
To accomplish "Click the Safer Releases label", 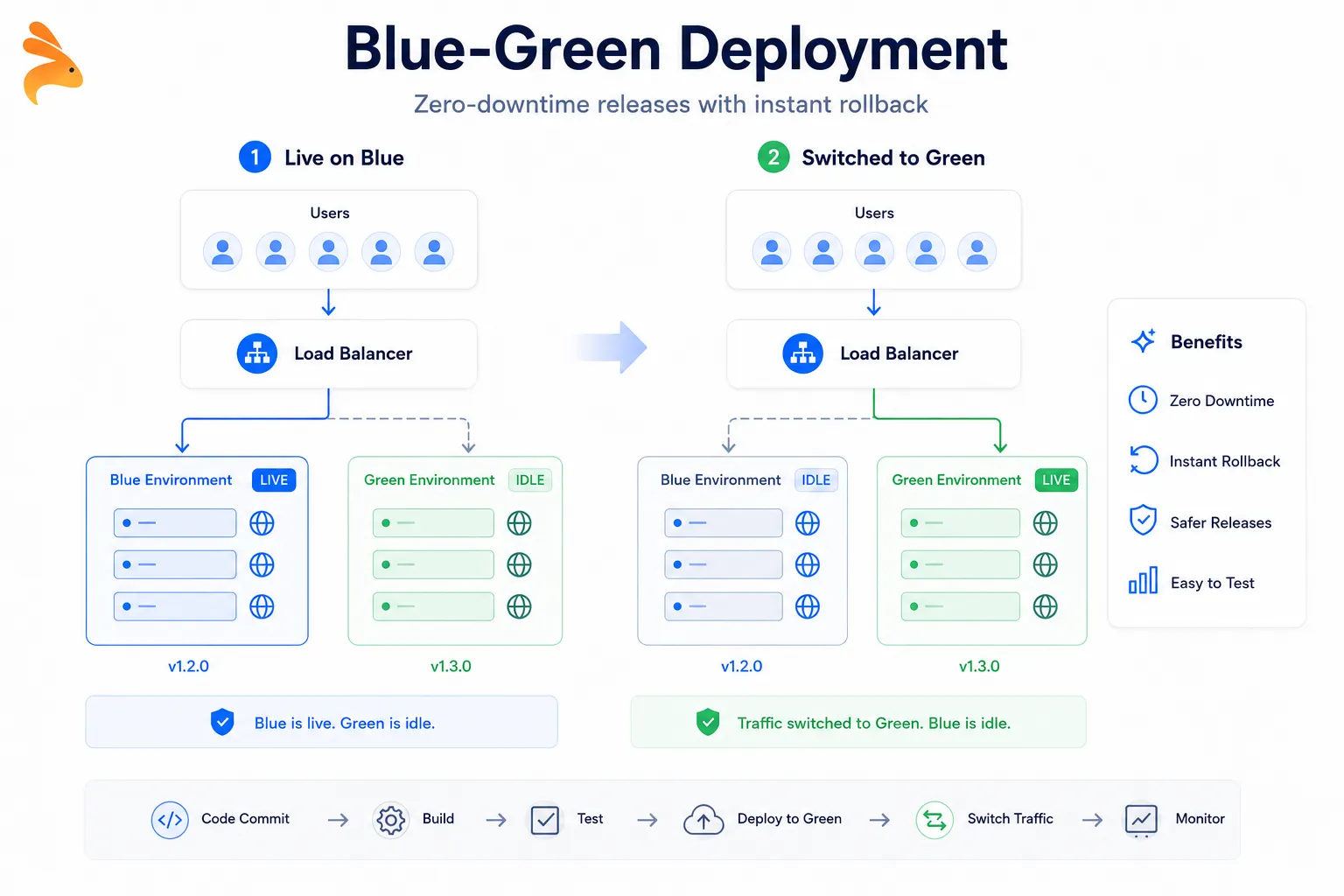I will pyautogui.click(x=1221, y=522).
